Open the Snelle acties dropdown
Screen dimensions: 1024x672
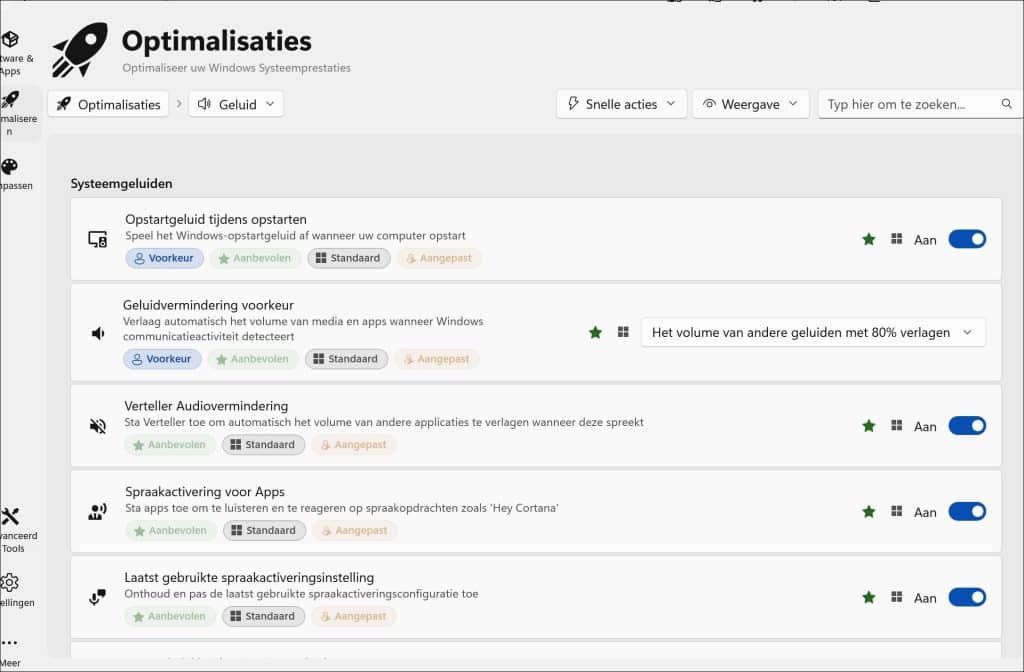click(621, 104)
